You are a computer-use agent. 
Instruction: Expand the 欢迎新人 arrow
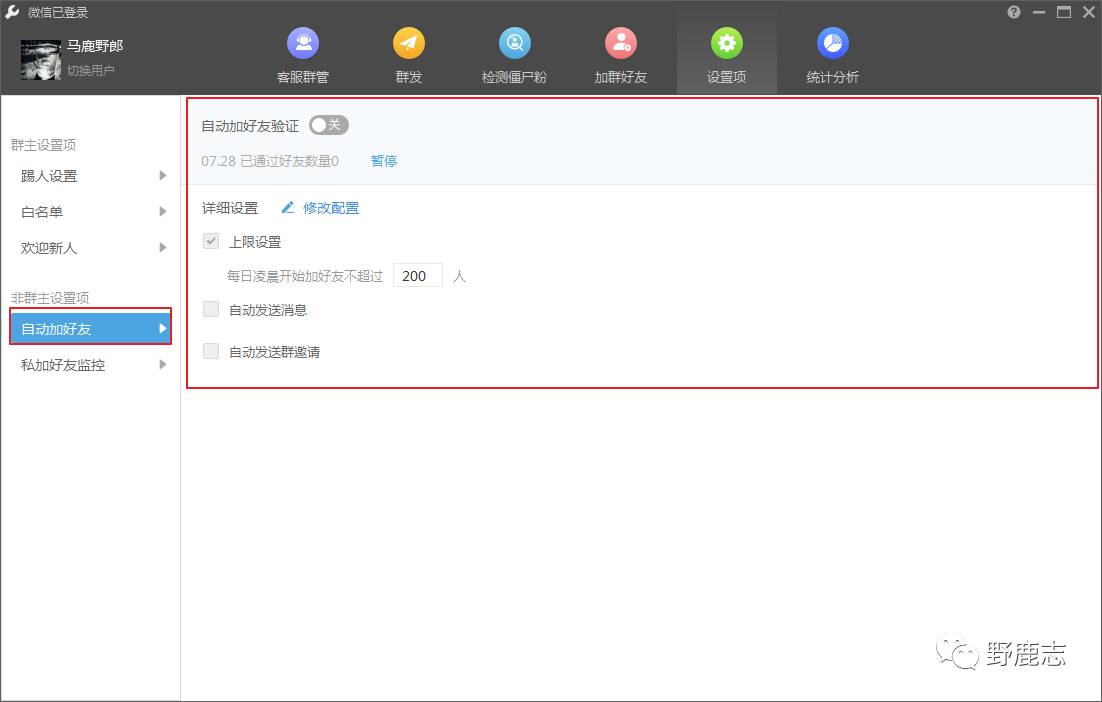click(162, 248)
